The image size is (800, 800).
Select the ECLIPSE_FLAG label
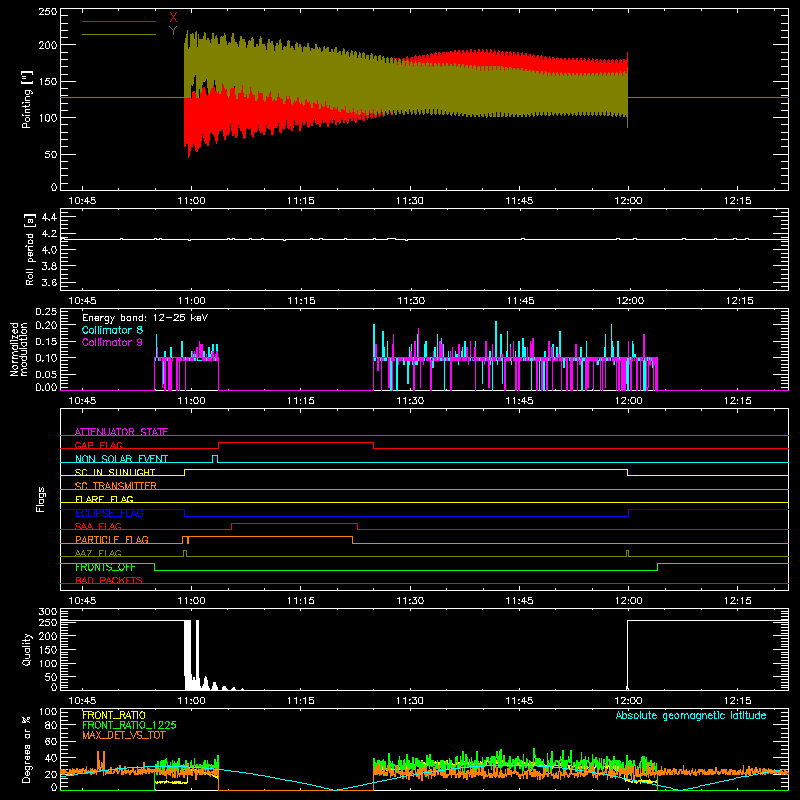coord(109,513)
